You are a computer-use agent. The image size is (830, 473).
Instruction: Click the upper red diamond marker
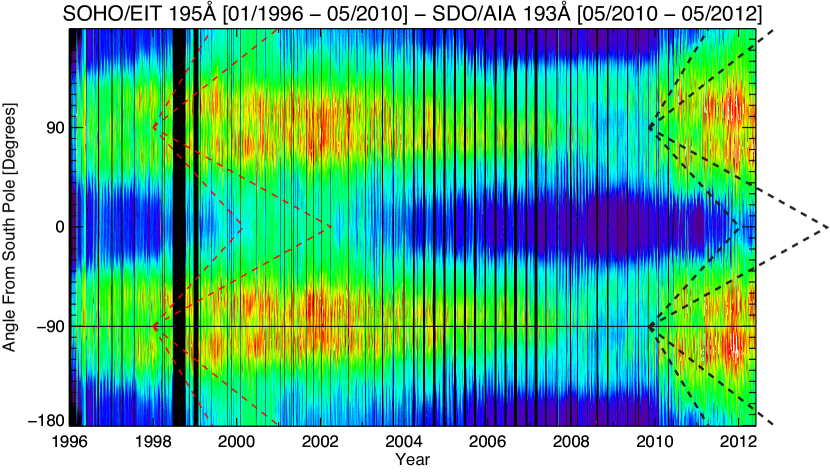pos(155,127)
